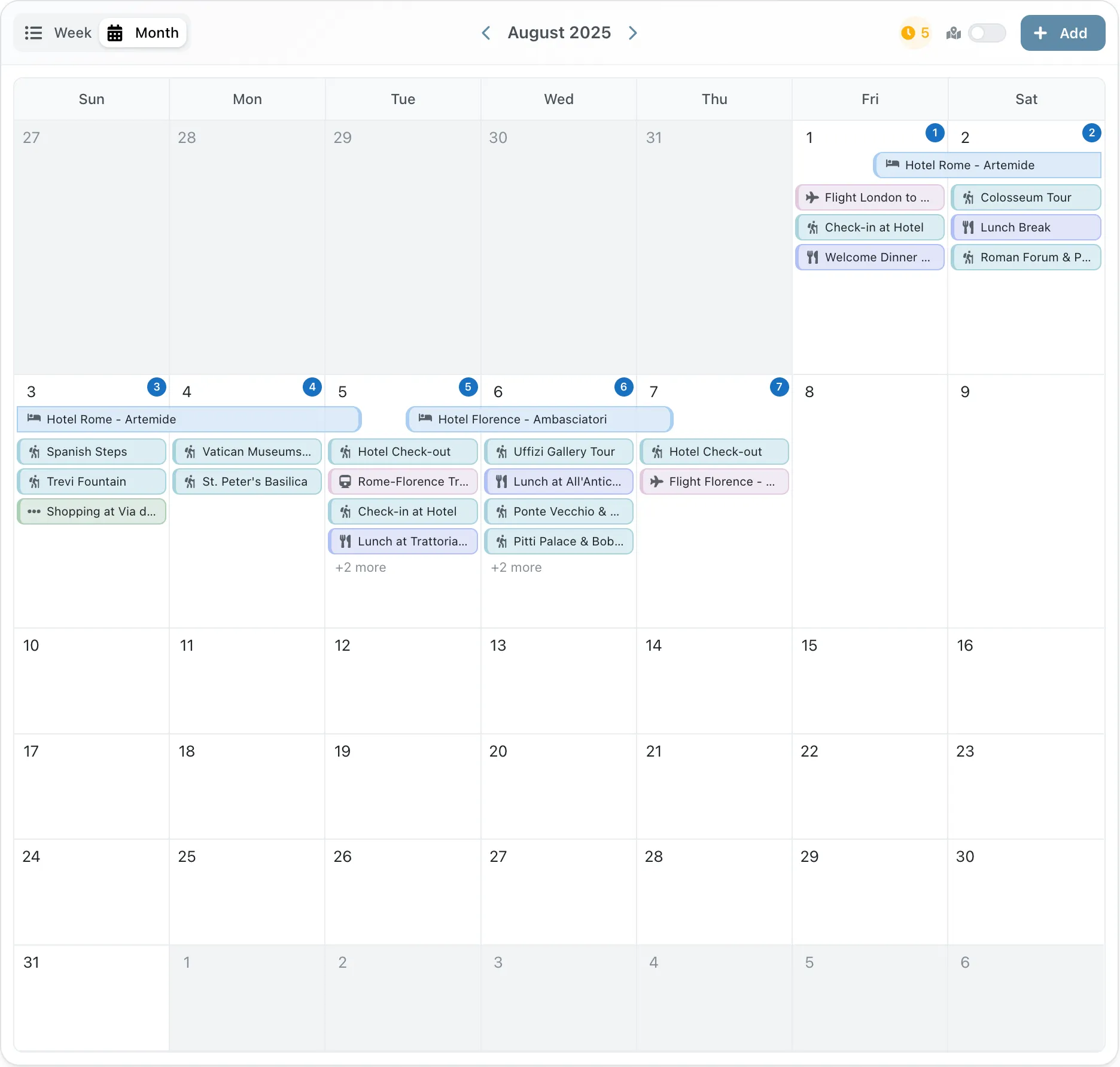
Task: Select the Month view tab
Action: 144,33
